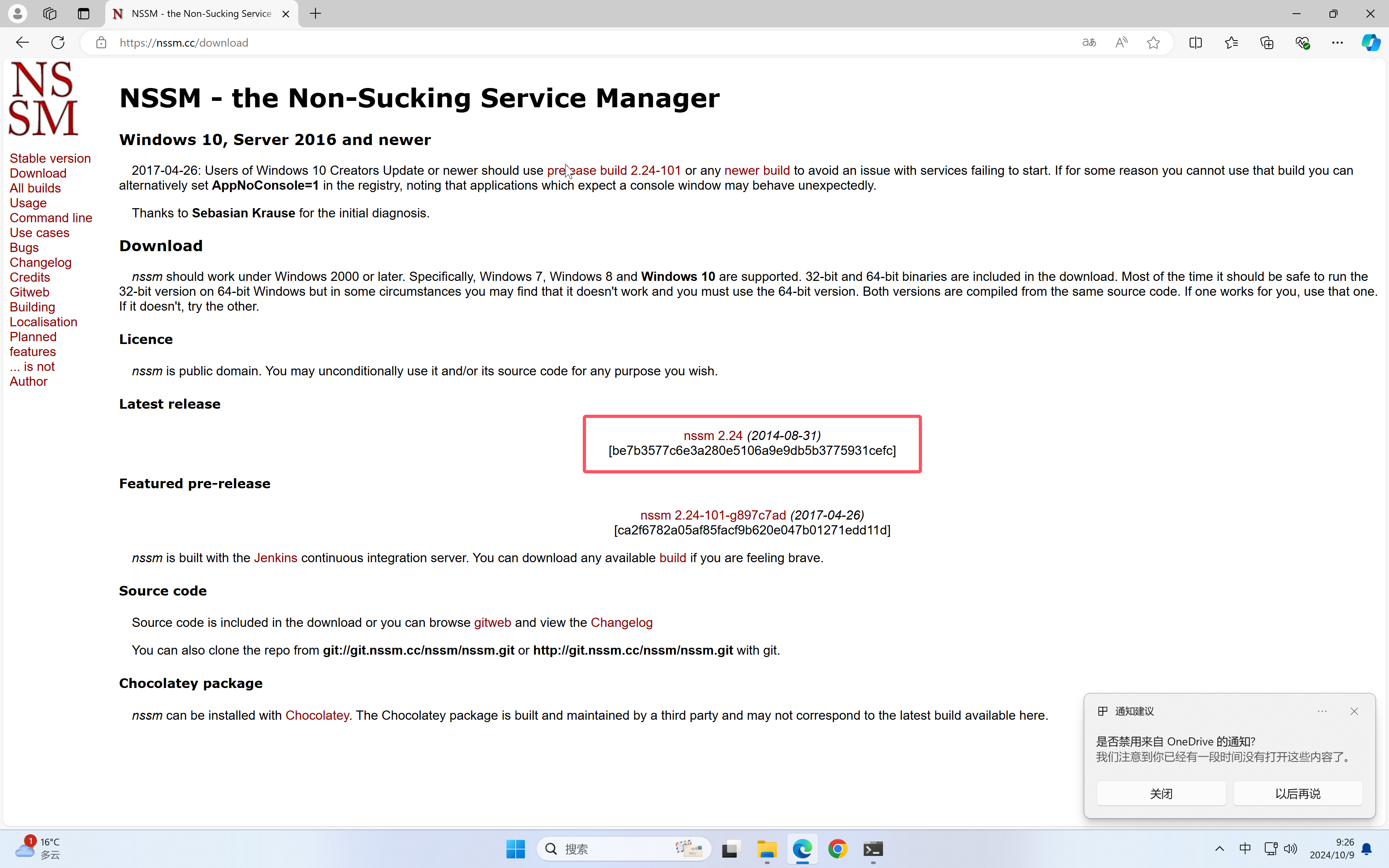Image resolution: width=1389 pixels, height=868 pixels.
Task: Open tab actions menu
Action: point(83,14)
